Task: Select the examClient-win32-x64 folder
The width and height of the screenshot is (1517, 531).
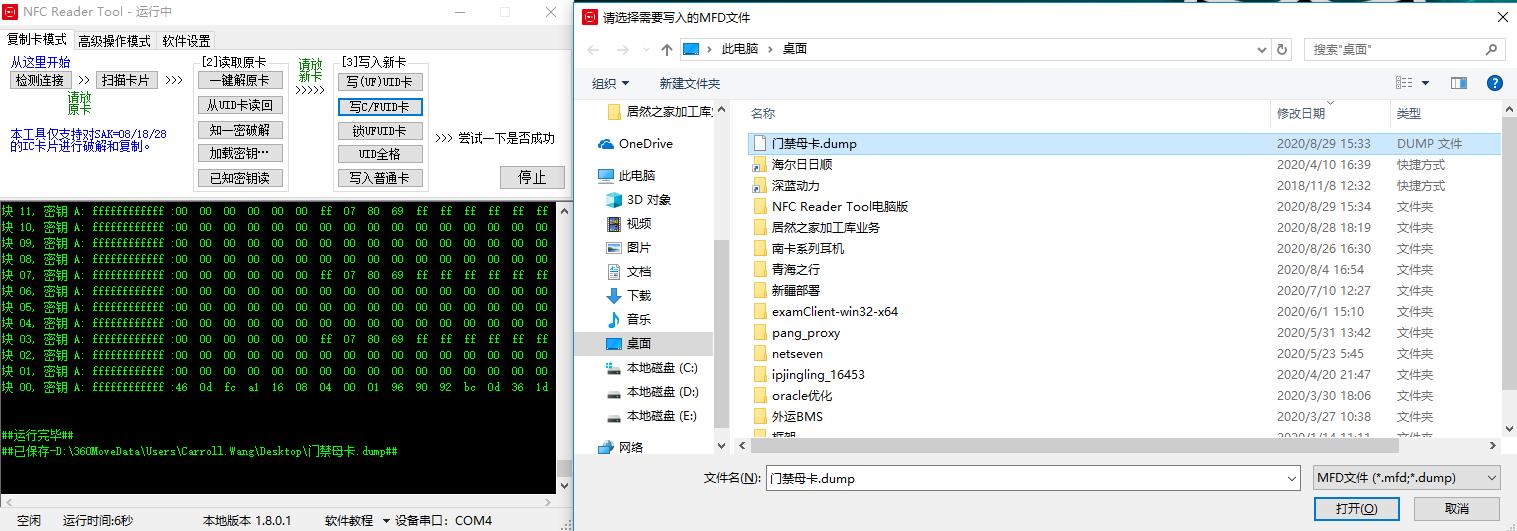Action: 835,312
